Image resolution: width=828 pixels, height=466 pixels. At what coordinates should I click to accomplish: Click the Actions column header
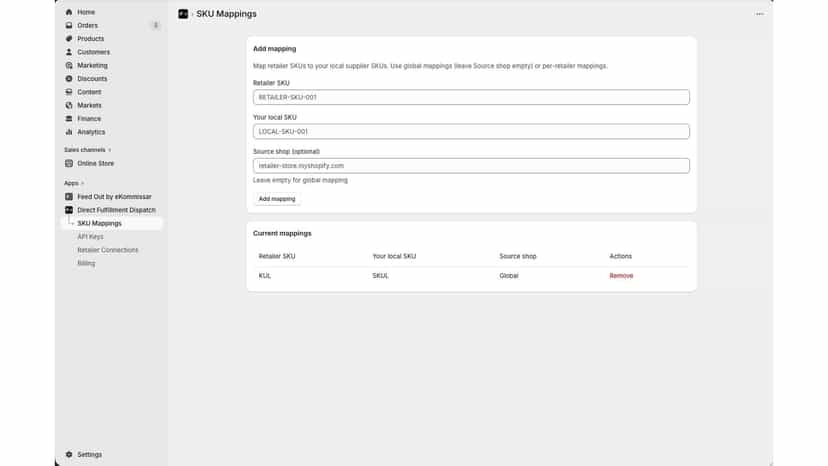click(x=620, y=256)
